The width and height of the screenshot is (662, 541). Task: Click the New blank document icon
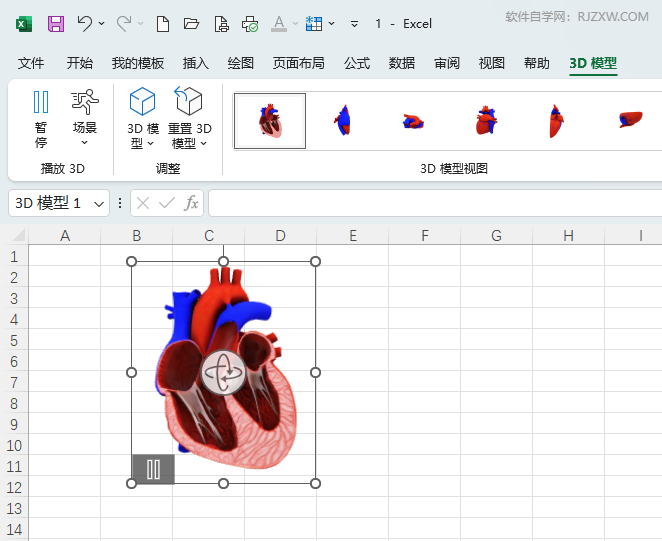pyautogui.click(x=163, y=23)
